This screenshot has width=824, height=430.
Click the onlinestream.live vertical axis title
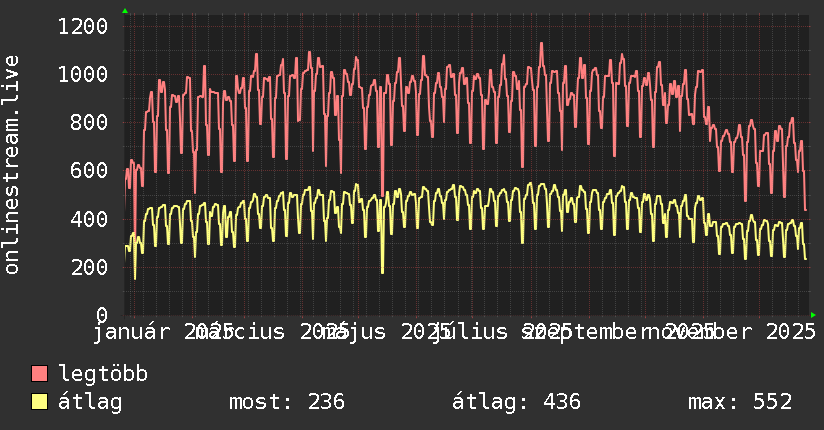(11, 165)
